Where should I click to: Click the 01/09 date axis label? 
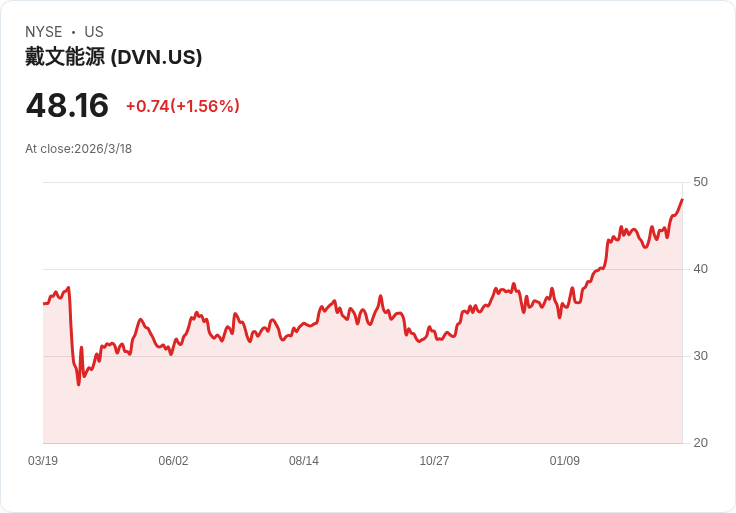pyautogui.click(x=565, y=460)
